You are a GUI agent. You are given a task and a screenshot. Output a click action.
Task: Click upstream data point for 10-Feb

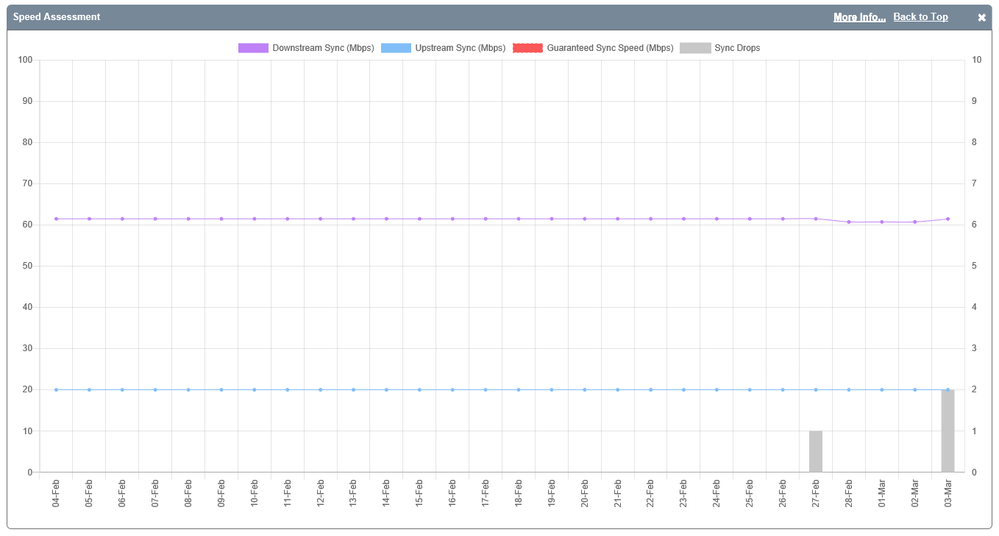coord(254,390)
